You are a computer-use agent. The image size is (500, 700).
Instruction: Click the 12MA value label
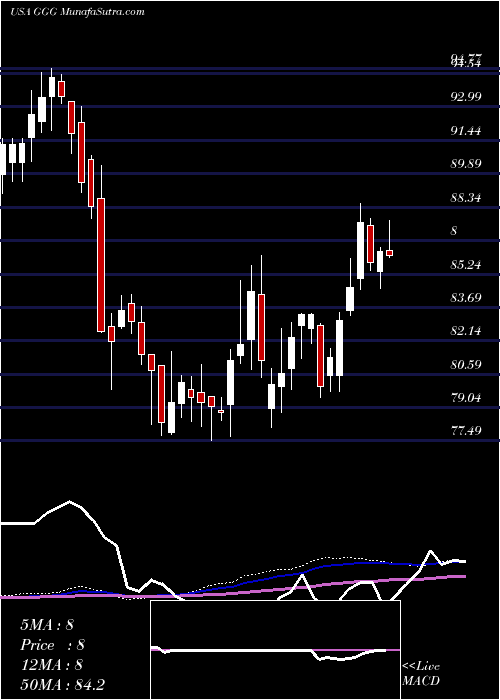point(52,665)
